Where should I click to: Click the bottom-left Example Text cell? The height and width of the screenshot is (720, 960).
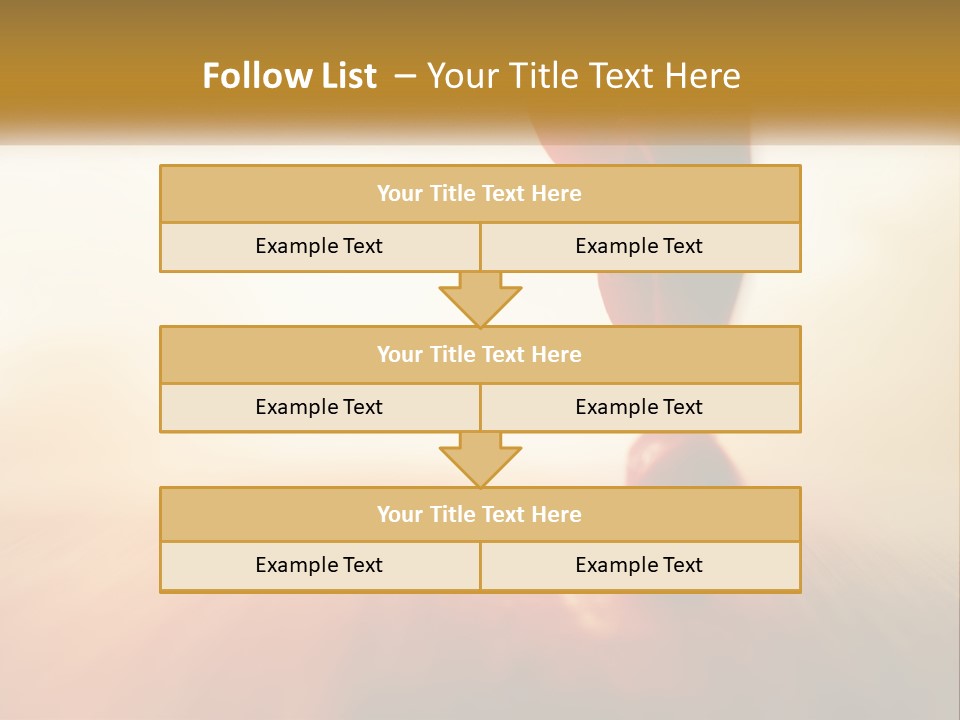(x=319, y=565)
